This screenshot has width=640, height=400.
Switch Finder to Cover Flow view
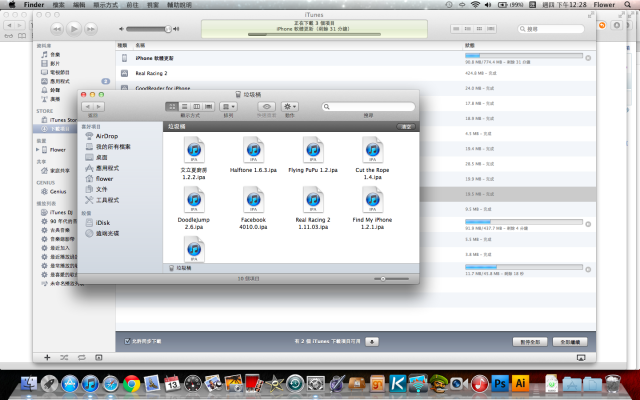pyautogui.click(x=209, y=107)
